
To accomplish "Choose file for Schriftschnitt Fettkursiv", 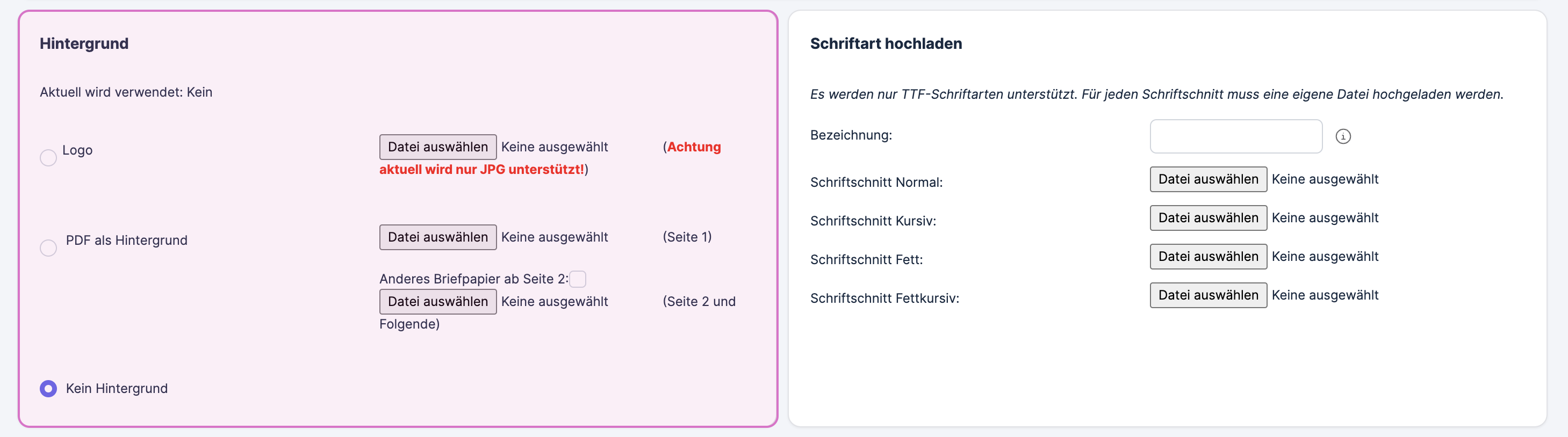I will (1207, 295).
